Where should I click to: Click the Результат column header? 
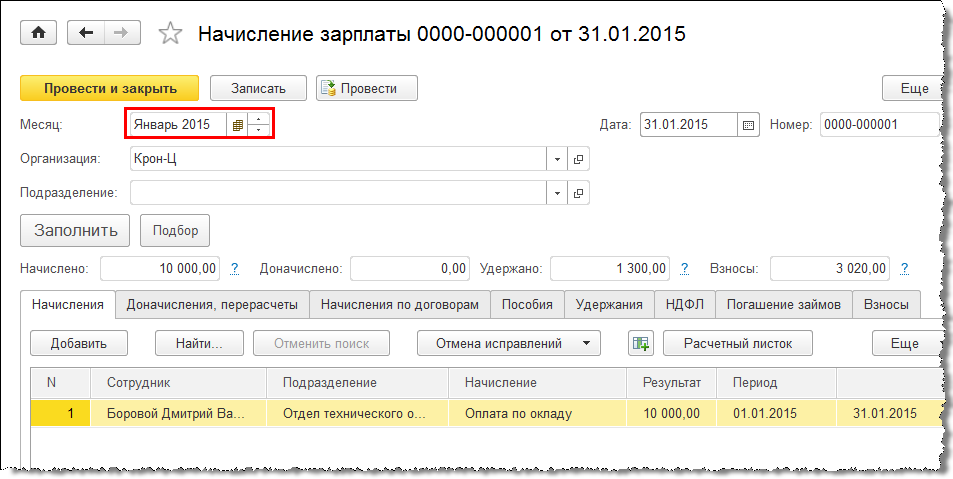pos(672,383)
